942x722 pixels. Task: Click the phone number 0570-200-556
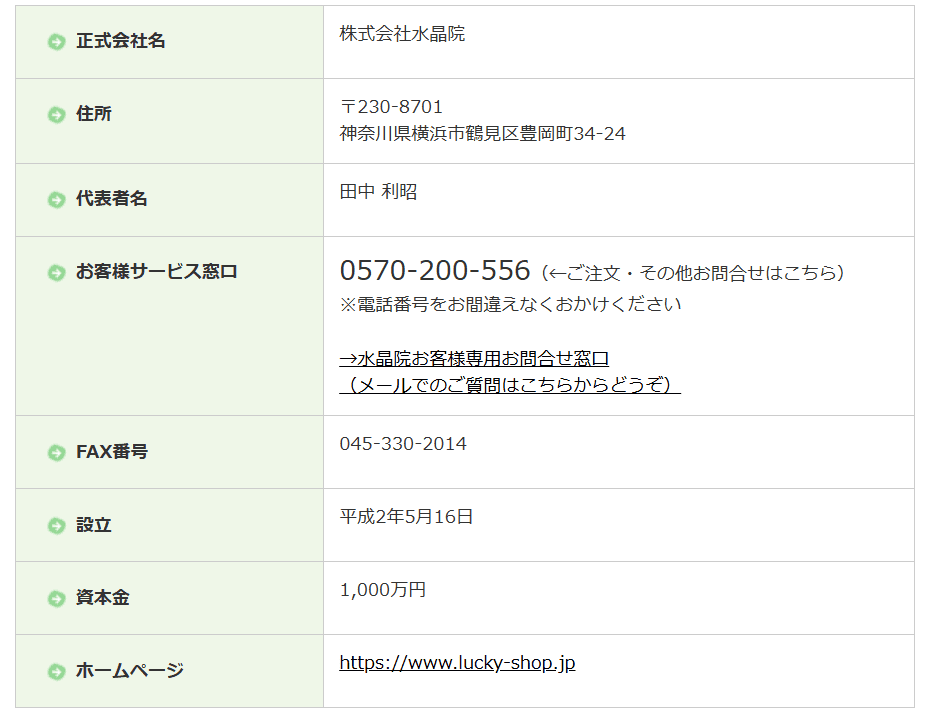point(435,271)
